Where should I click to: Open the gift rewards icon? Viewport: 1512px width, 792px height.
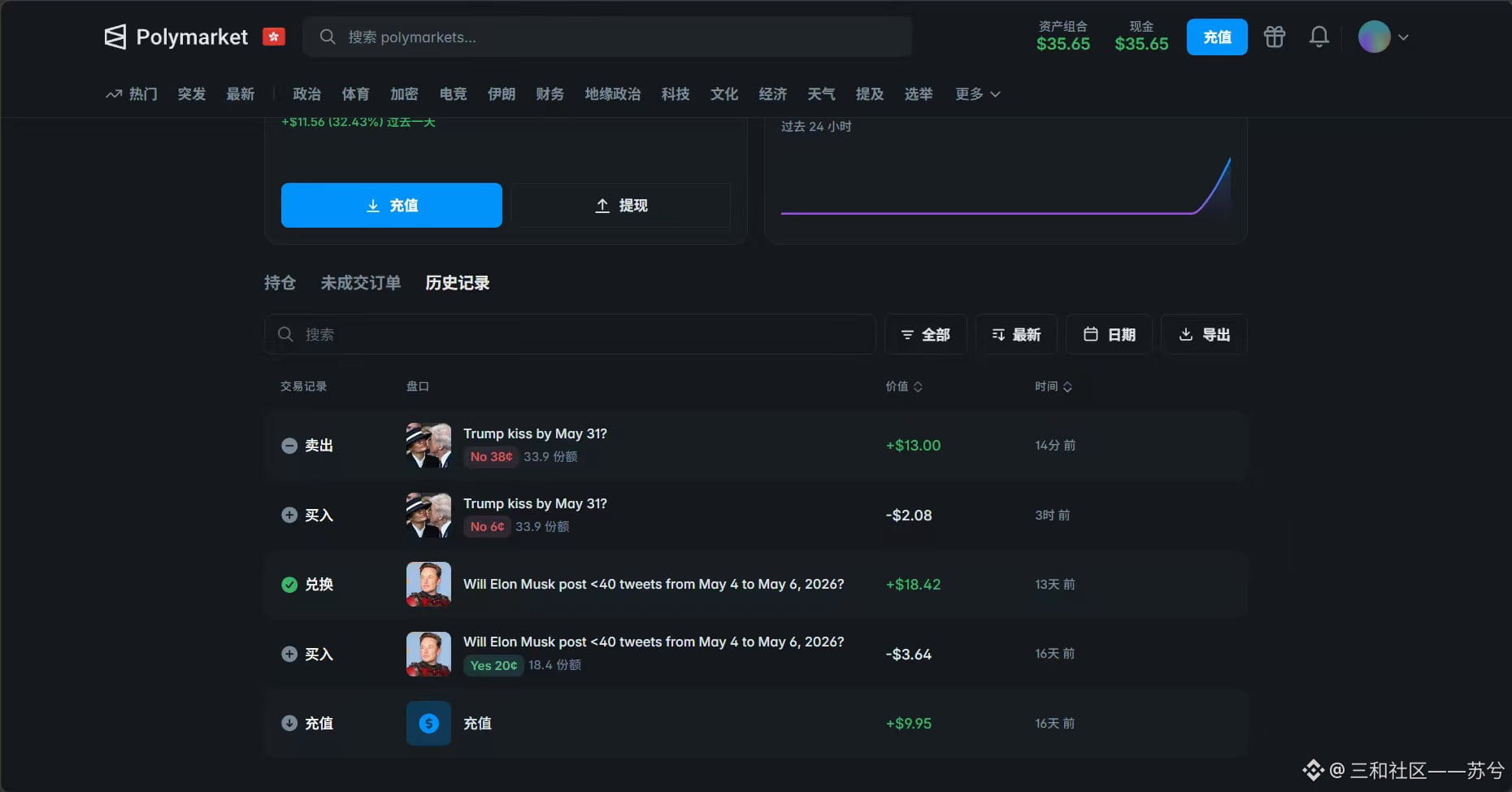click(1274, 37)
